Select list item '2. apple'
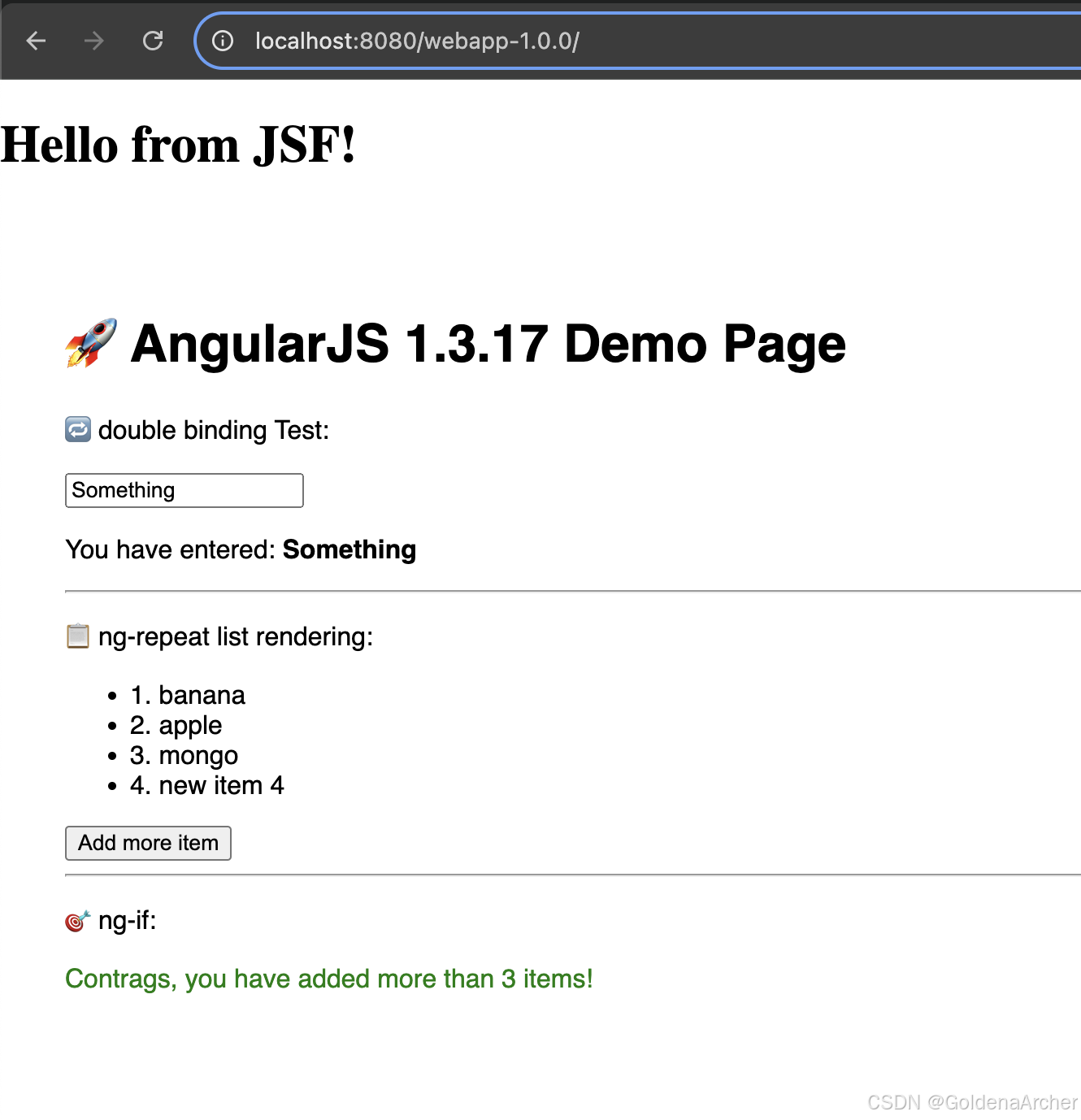Viewport: 1081px width, 1120px height. (176, 725)
